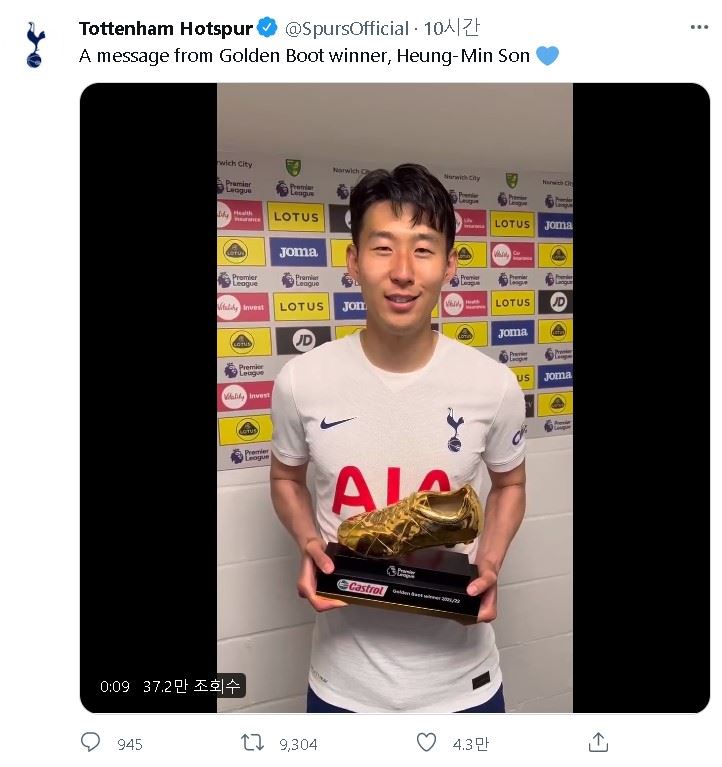The height and width of the screenshot is (767, 722).
Task: Open the share upload icon
Action: [598, 743]
